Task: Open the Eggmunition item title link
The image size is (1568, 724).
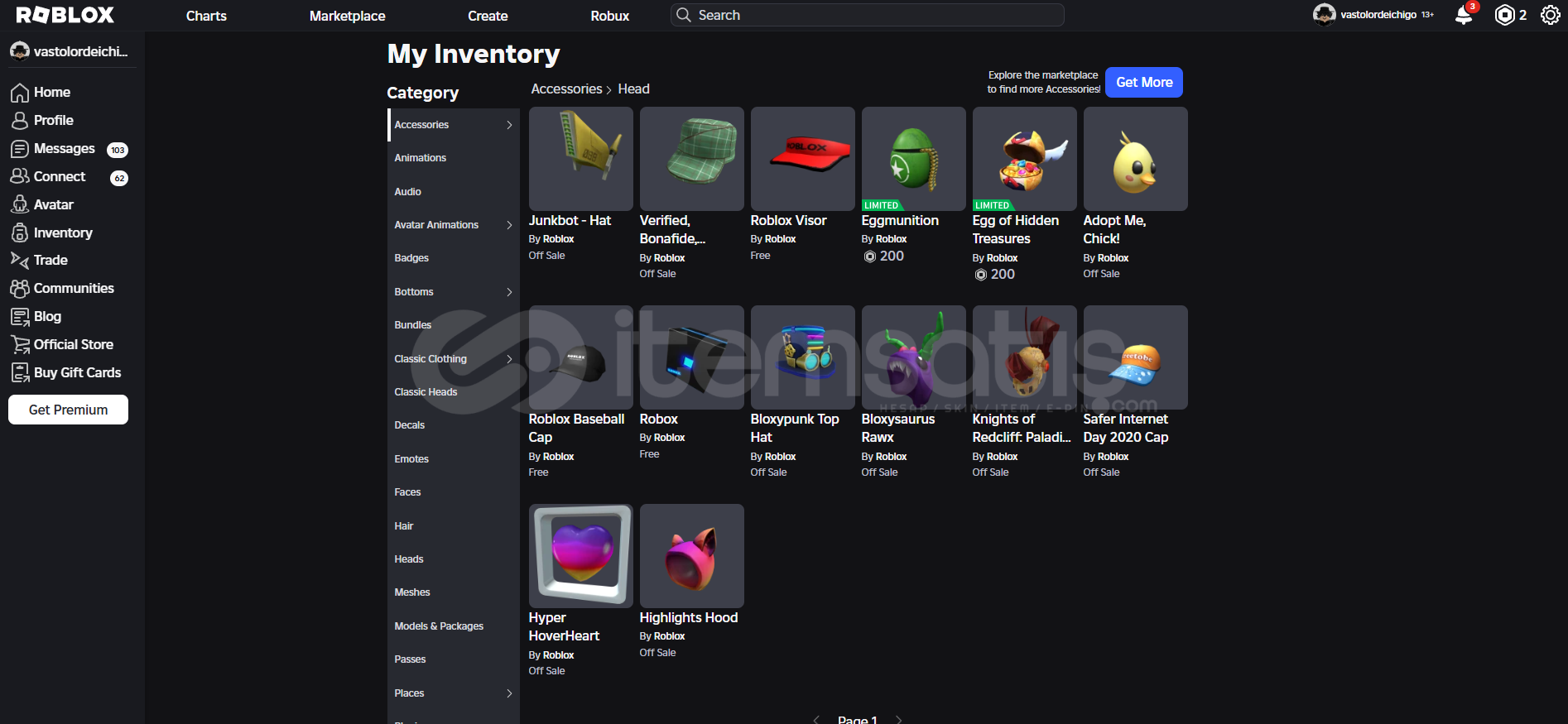Action: pos(900,221)
